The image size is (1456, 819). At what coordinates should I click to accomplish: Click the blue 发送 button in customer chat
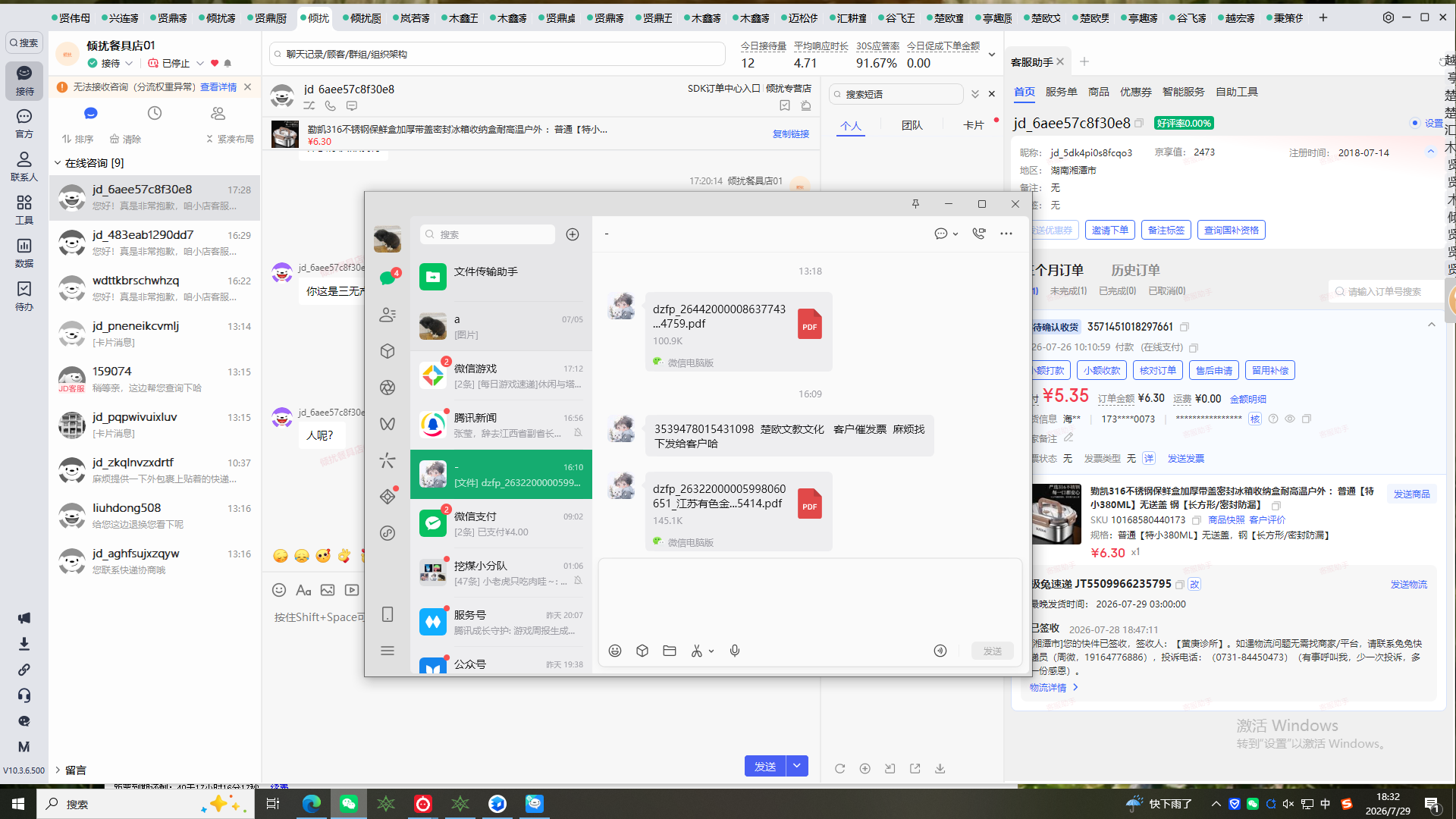coord(765,766)
